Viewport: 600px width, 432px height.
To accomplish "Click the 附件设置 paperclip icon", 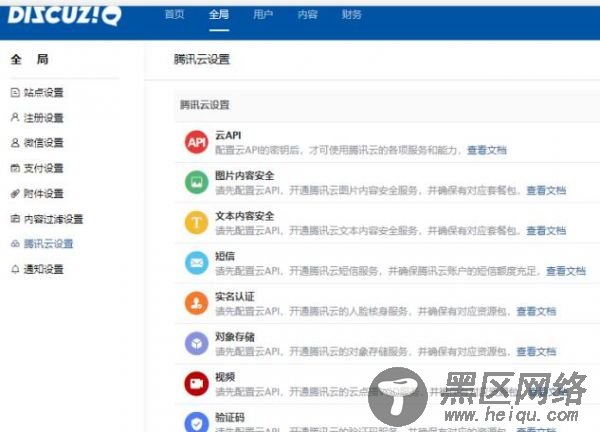I will click(15, 193).
